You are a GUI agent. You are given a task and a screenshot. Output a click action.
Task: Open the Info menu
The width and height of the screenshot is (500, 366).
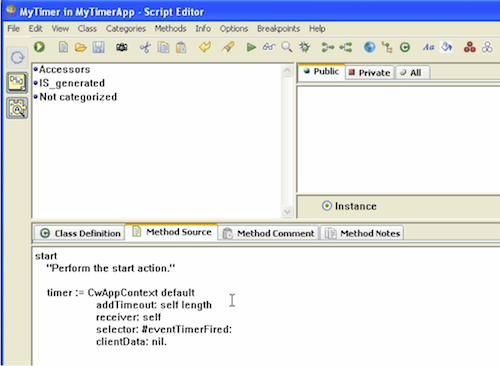(x=203, y=29)
